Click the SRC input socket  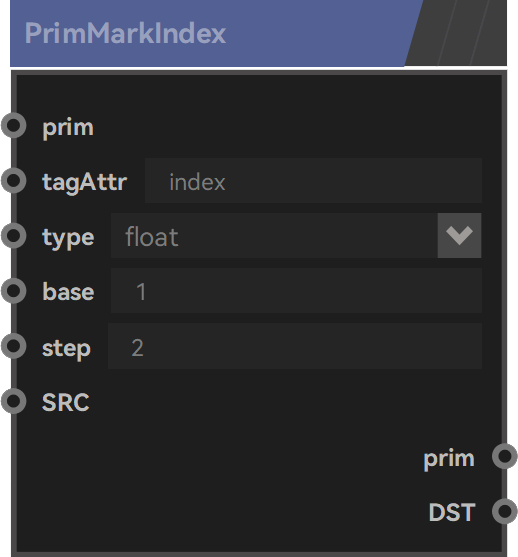tap(14, 401)
